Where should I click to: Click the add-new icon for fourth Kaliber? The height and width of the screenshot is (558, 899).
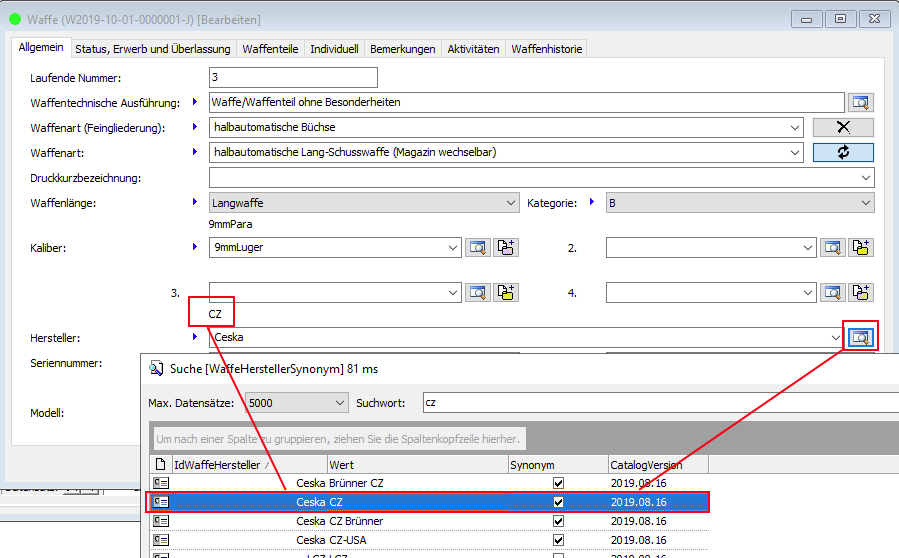tap(860, 292)
